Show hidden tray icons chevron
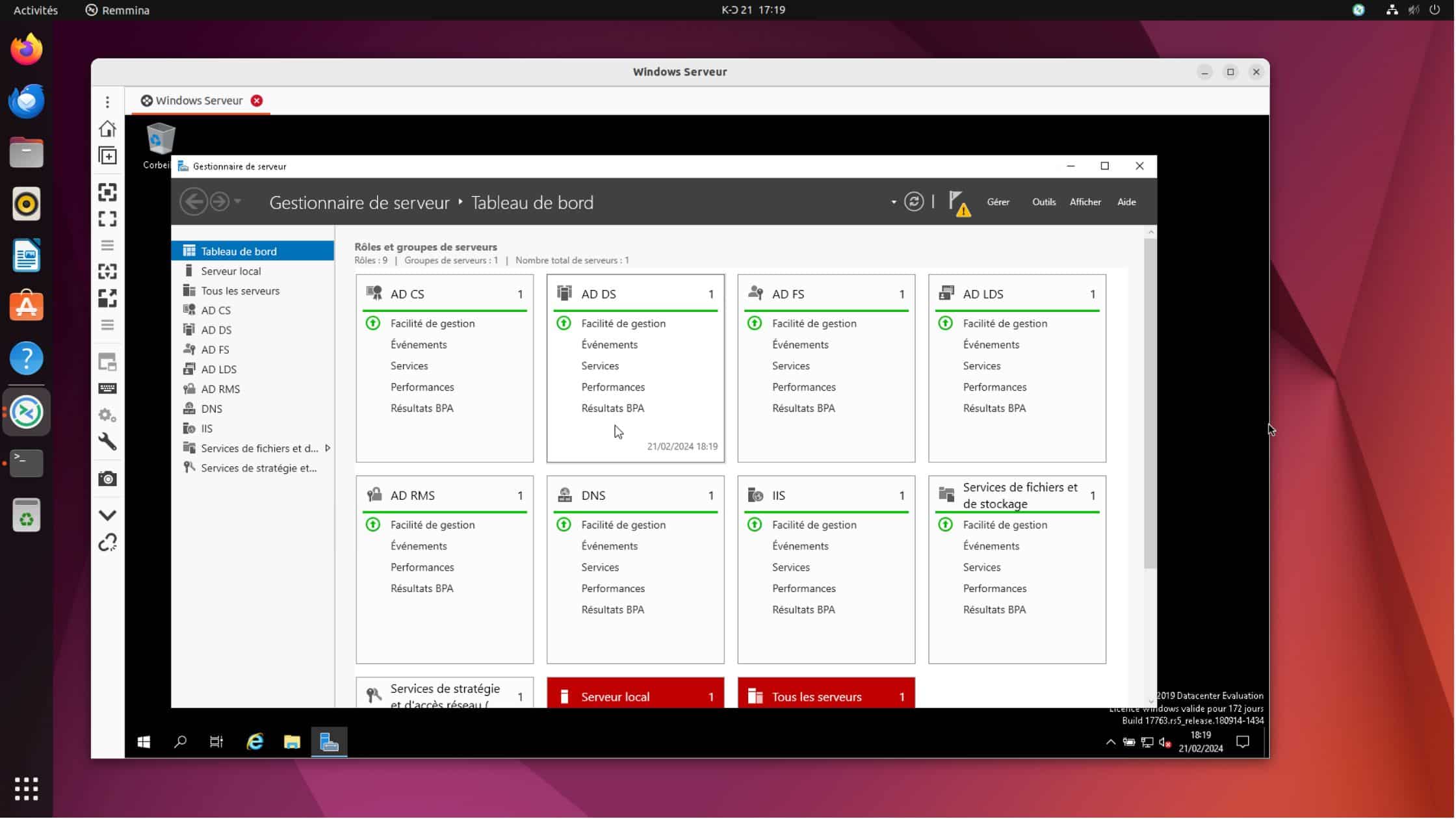 click(1111, 742)
